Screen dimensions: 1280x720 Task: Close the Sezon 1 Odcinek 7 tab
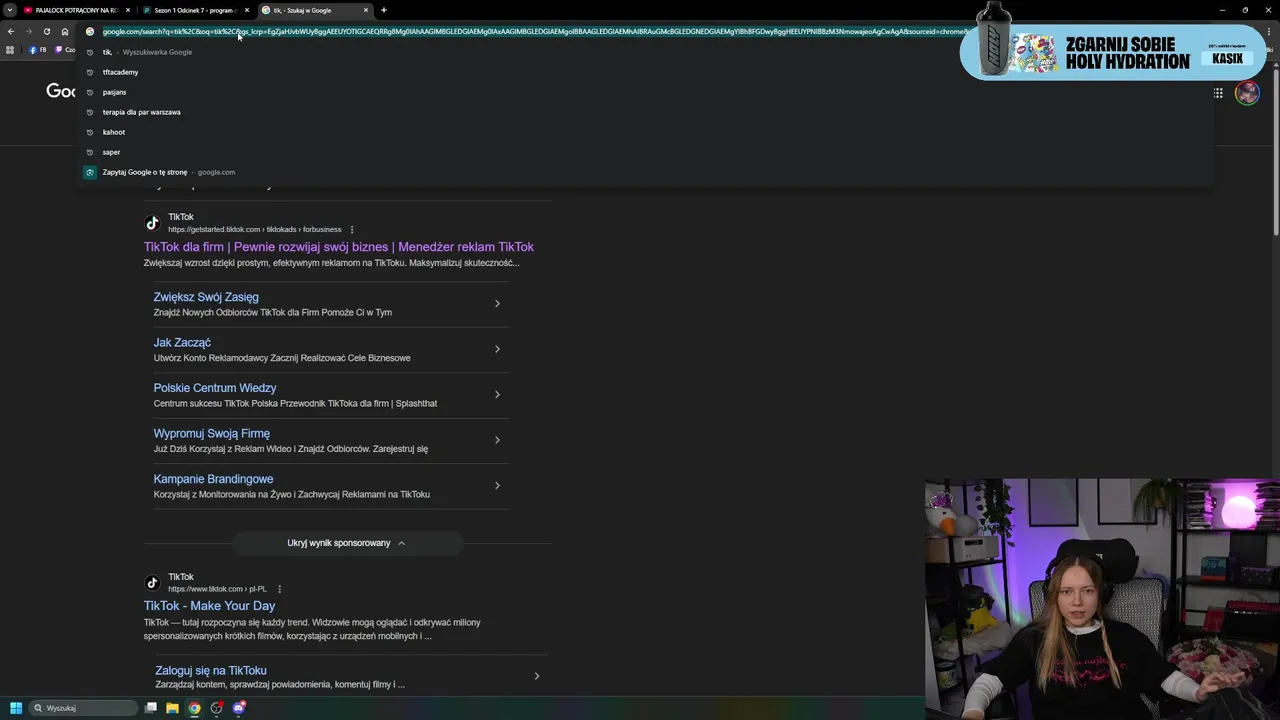(246, 10)
